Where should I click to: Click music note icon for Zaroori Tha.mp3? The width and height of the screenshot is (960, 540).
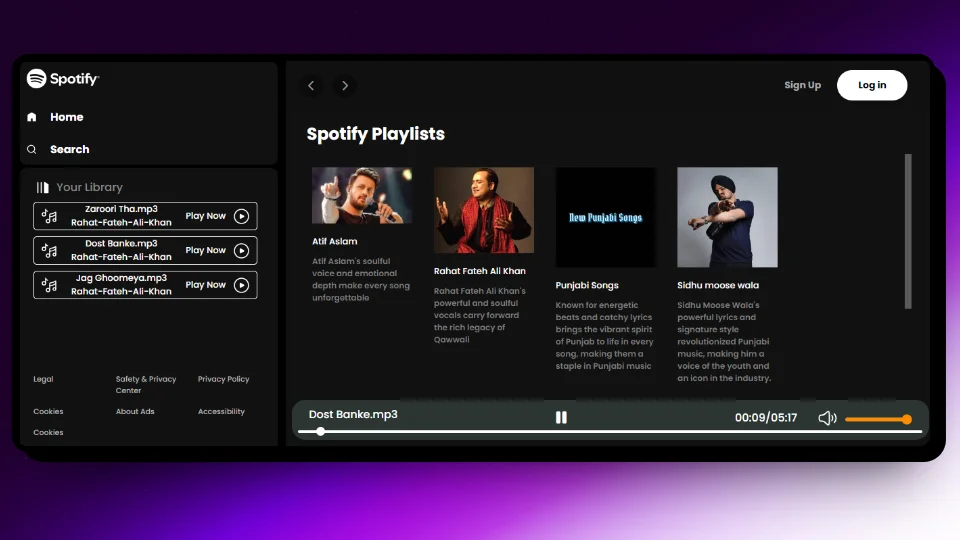49,216
